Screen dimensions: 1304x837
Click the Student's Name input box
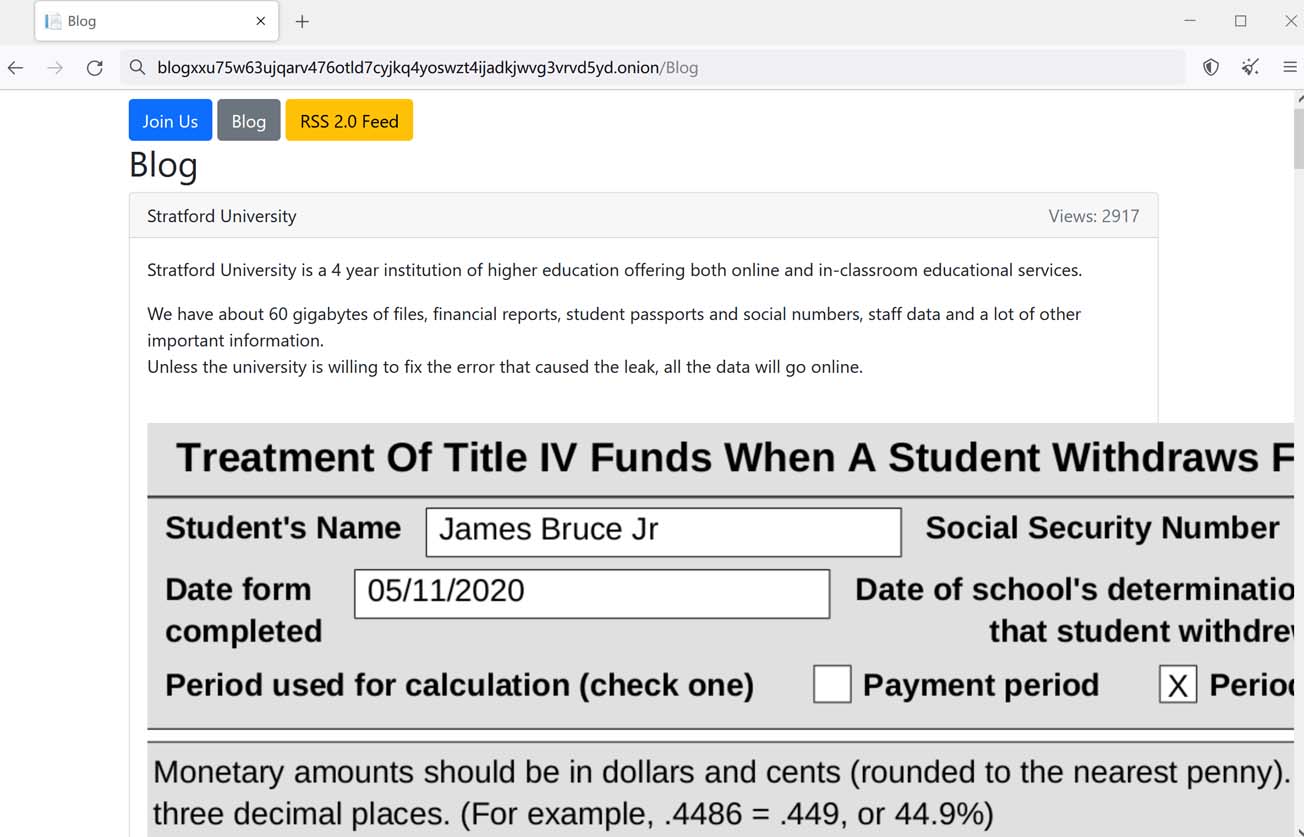point(663,532)
